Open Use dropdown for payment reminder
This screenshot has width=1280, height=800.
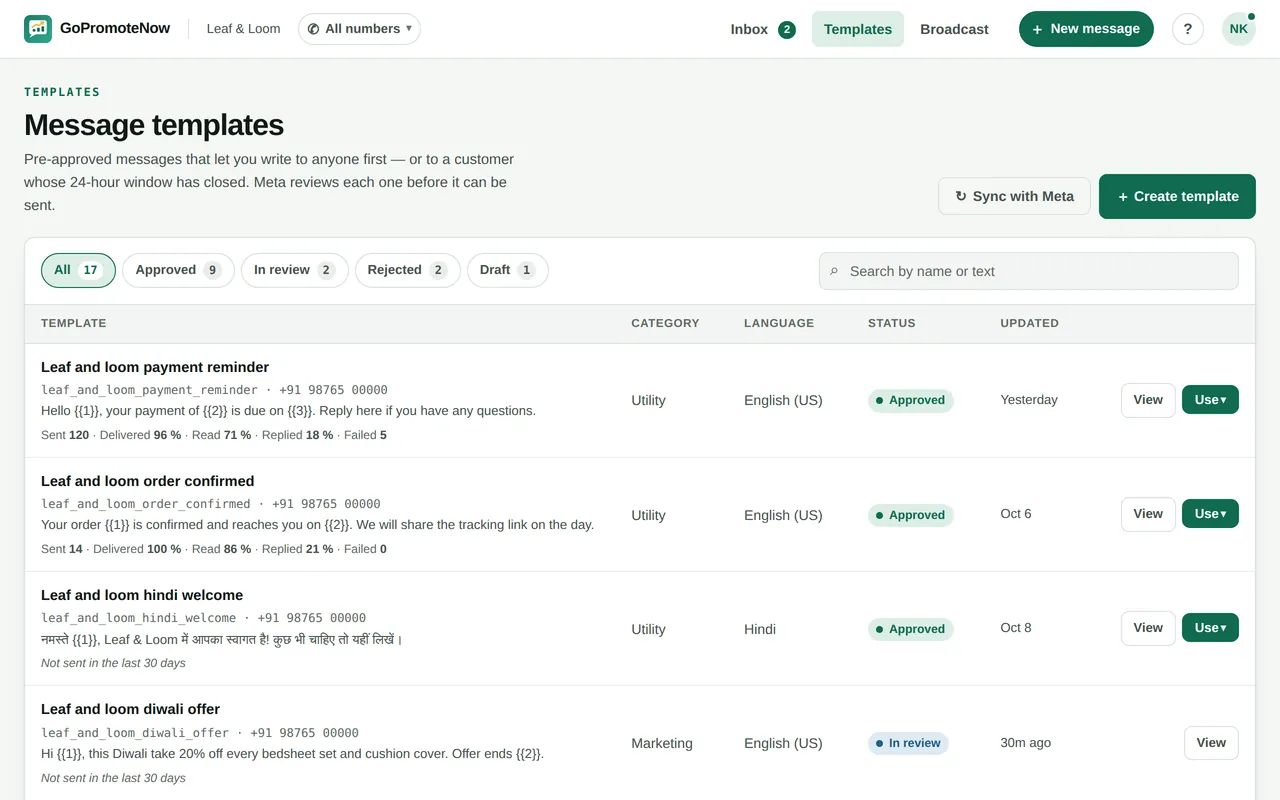1210,400
